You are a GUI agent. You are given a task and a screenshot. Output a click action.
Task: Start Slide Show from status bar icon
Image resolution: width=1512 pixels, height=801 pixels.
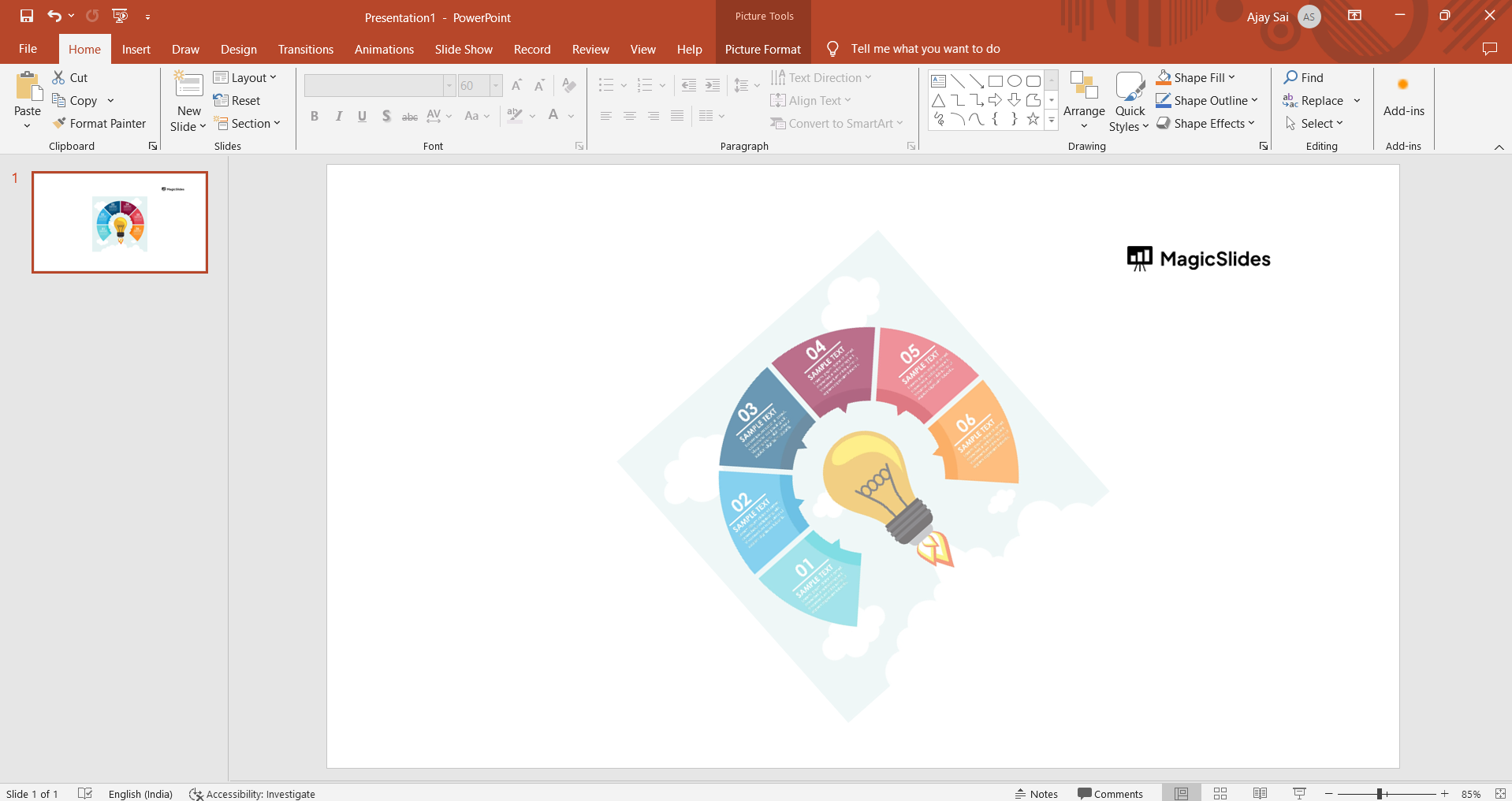pyautogui.click(x=1299, y=793)
